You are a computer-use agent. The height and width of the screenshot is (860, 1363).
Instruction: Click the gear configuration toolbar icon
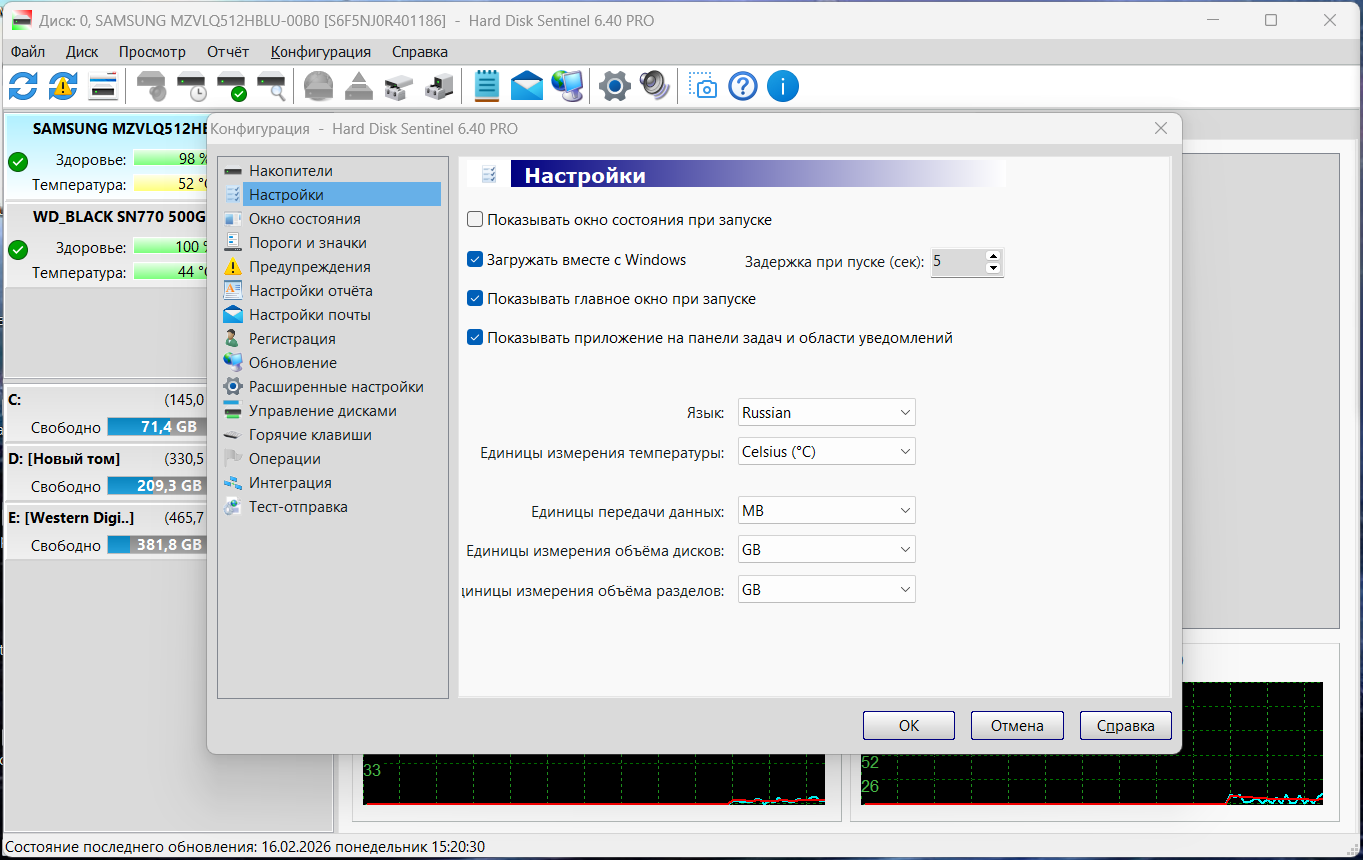coord(614,87)
